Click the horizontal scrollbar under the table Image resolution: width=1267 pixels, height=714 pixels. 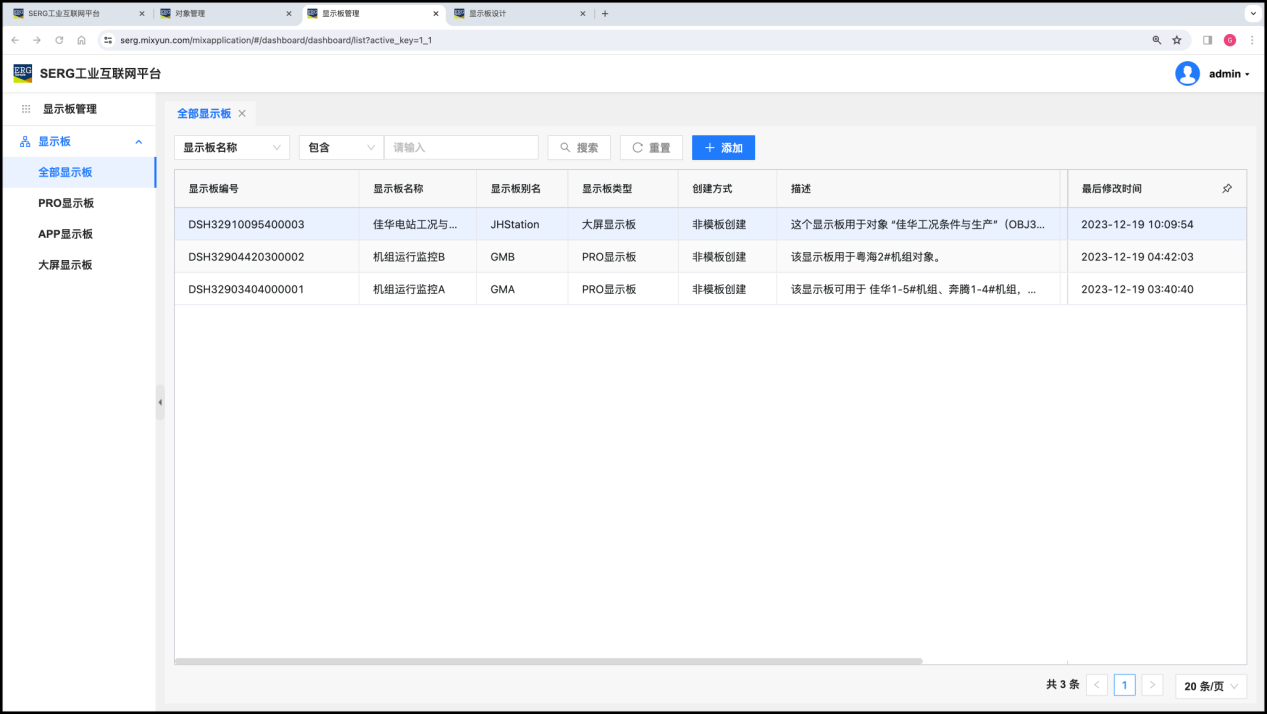[x=548, y=661]
